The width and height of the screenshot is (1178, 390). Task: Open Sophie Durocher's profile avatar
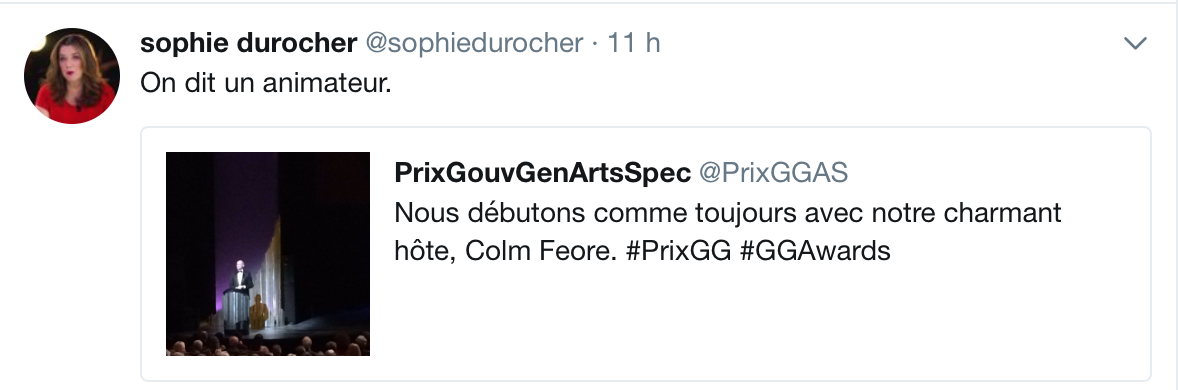(x=71, y=76)
